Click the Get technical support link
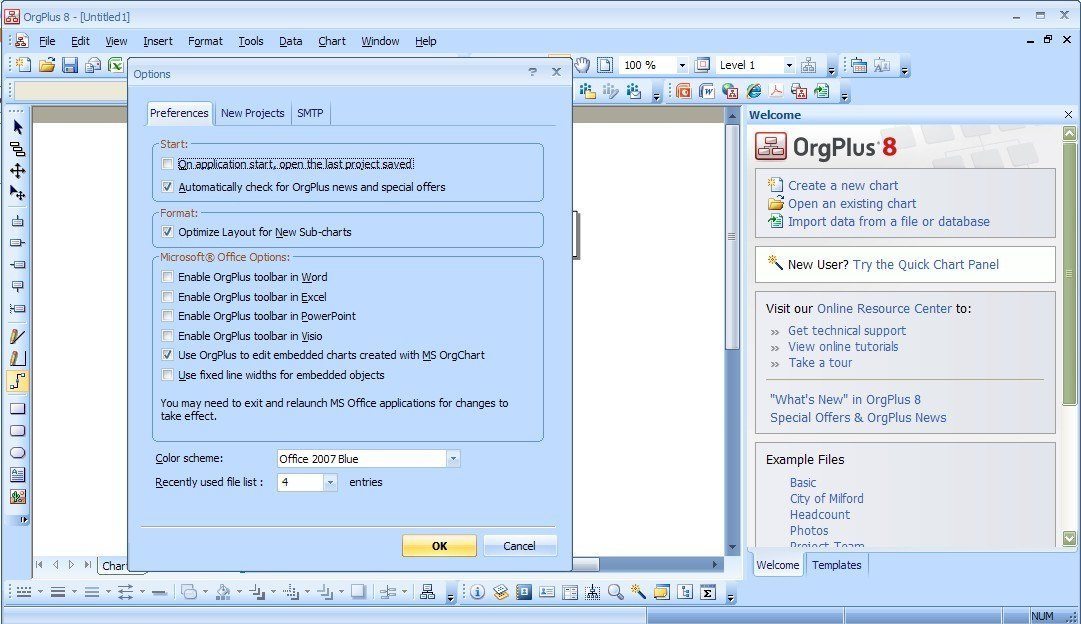Viewport: 1081px width, 624px height. point(847,330)
